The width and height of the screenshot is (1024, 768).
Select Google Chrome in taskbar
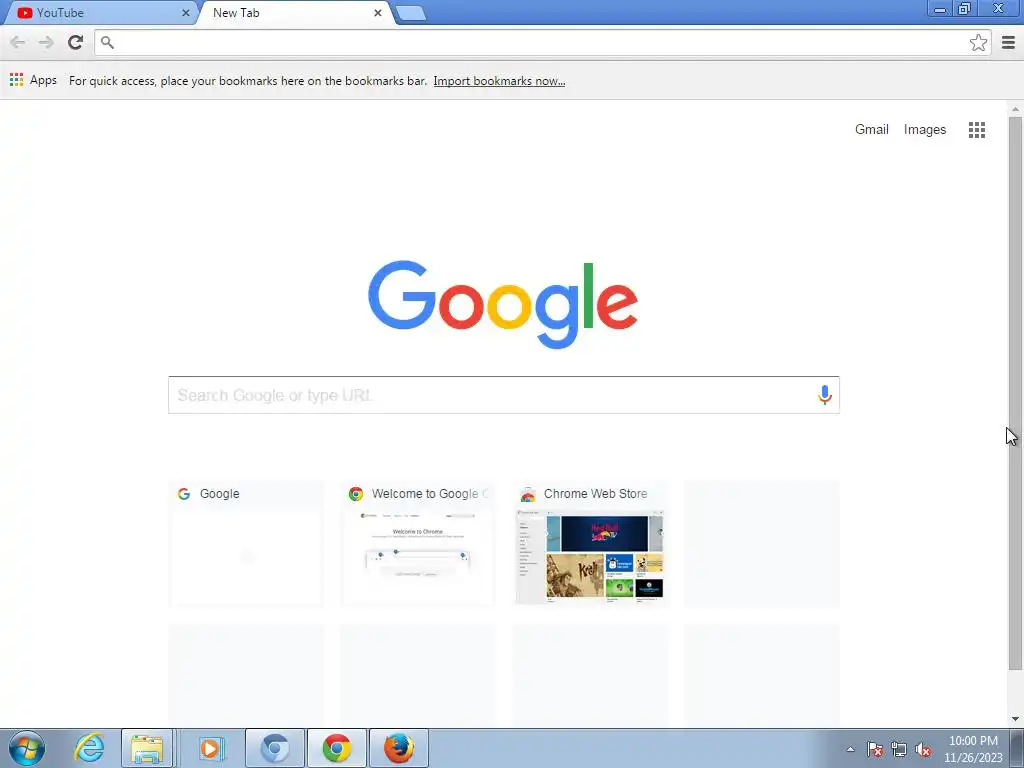pos(337,748)
